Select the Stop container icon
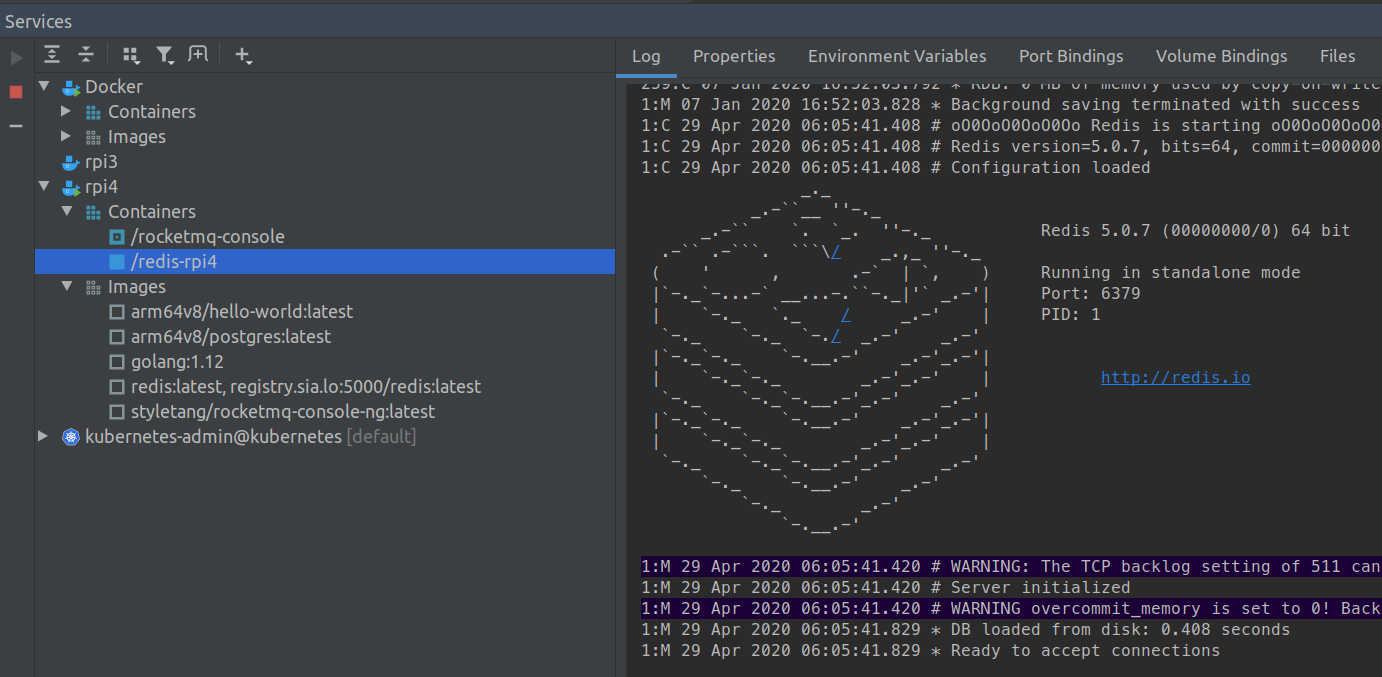1382x677 pixels. point(14,91)
